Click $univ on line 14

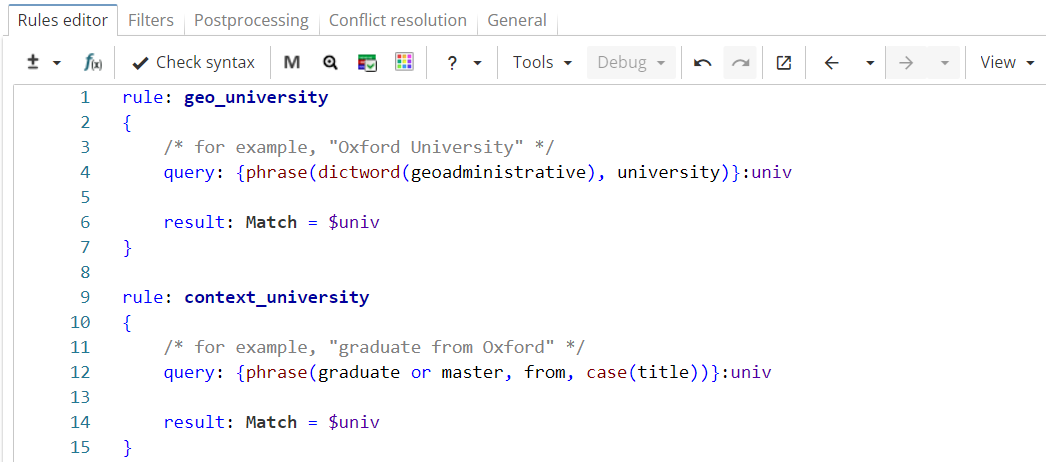point(354,422)
